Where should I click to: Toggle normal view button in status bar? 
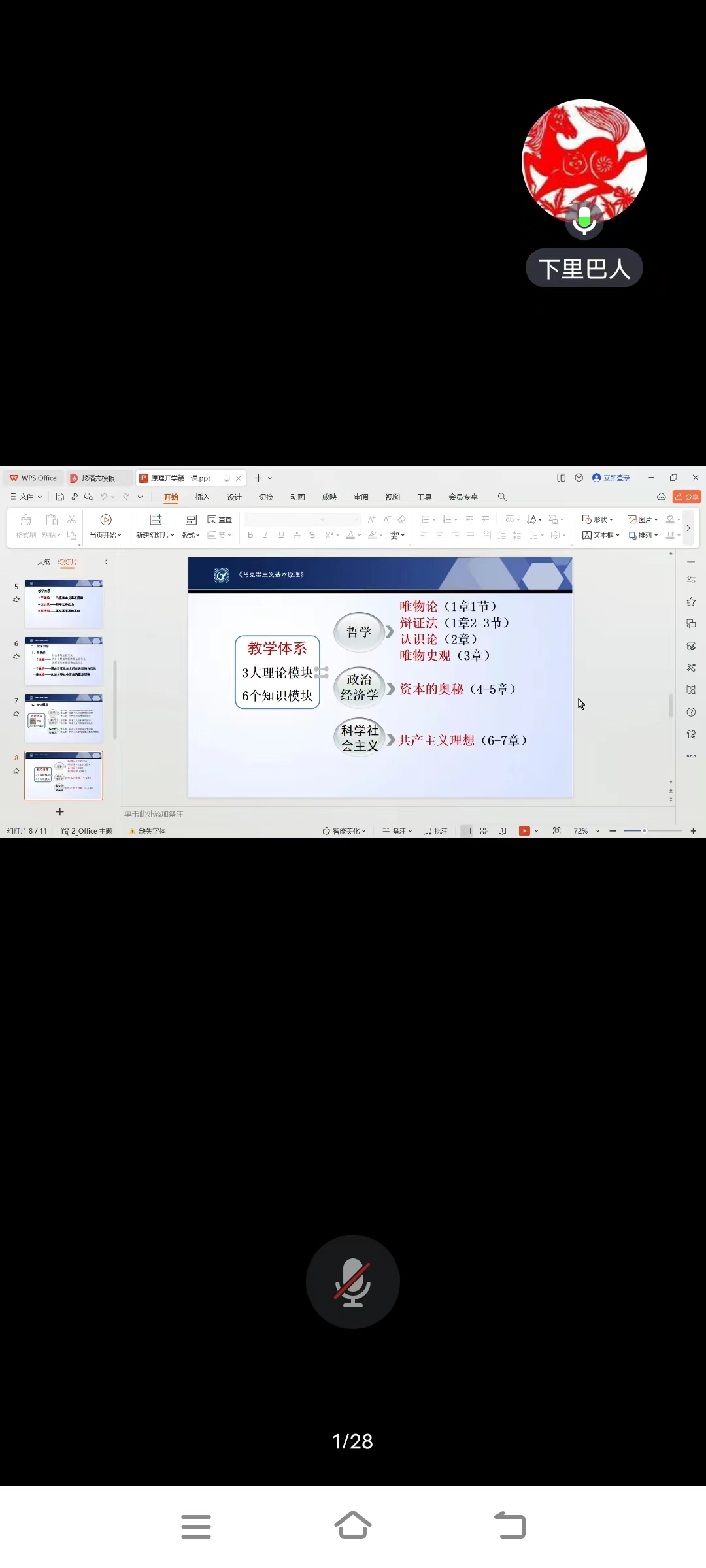click(466, 831)
